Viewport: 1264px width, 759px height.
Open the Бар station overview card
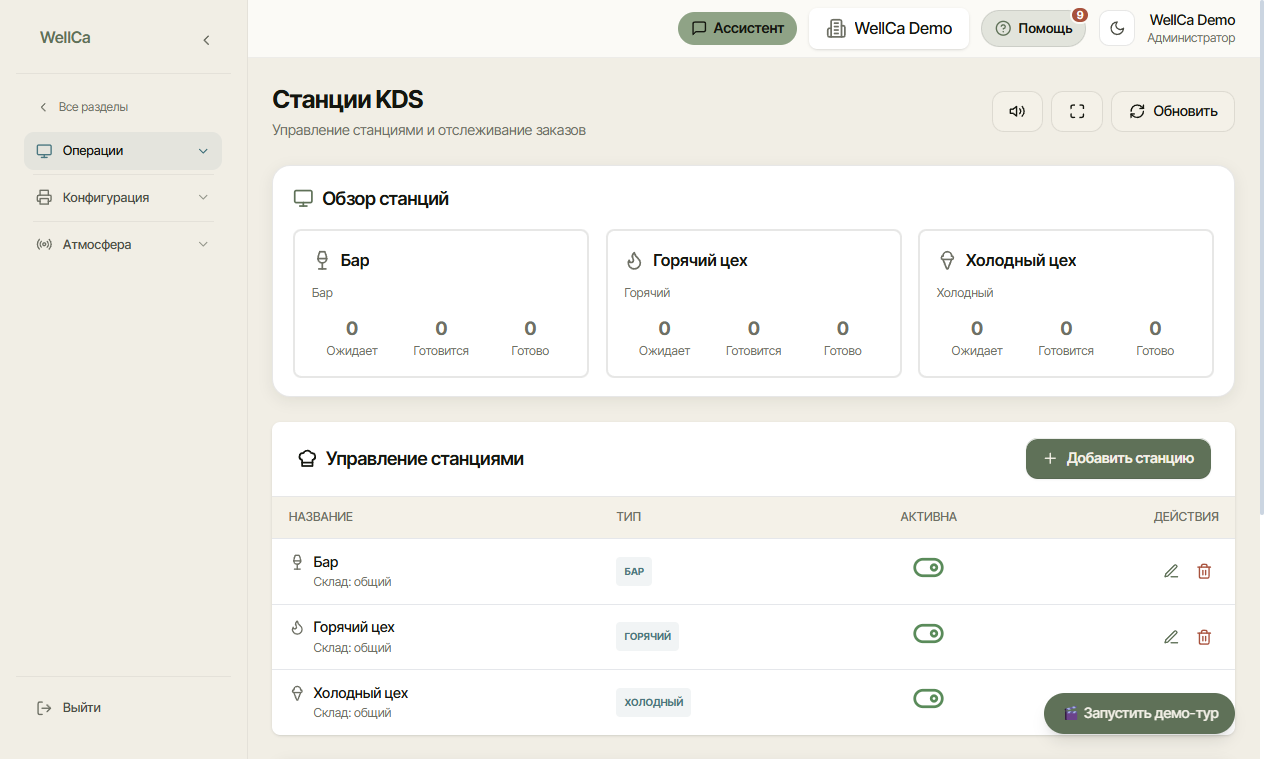pos(441,304)
